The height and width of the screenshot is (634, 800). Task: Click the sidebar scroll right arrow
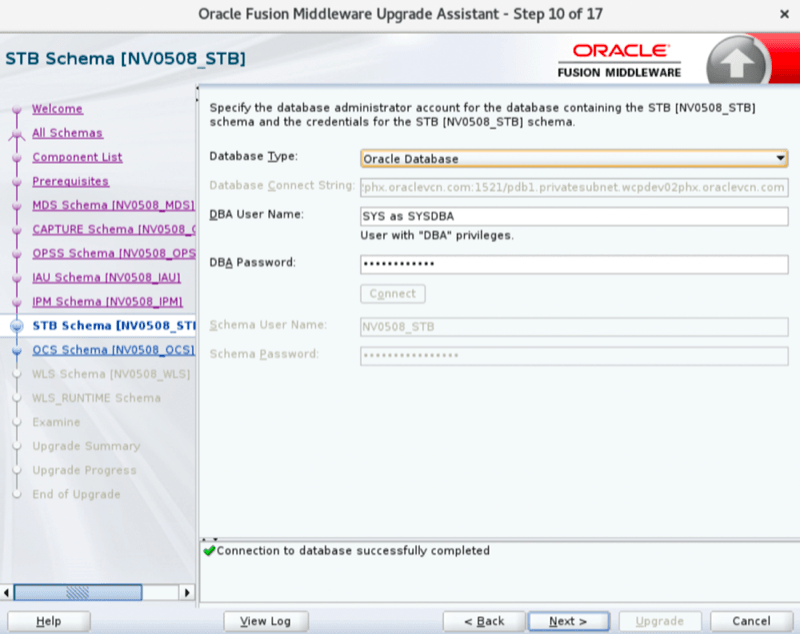coord(187,592)
